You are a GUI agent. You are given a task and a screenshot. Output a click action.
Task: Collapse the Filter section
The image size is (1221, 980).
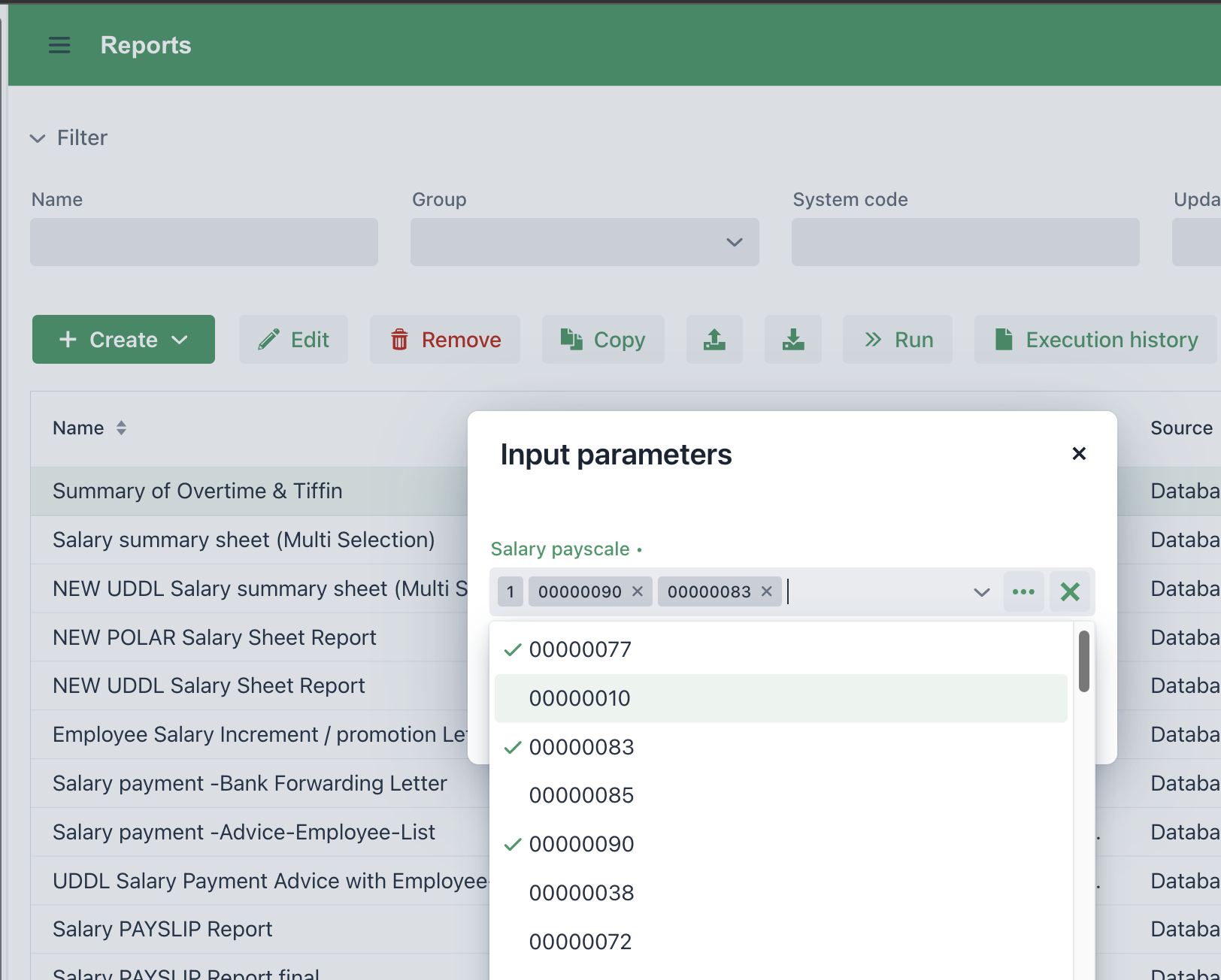click(38, 138)
